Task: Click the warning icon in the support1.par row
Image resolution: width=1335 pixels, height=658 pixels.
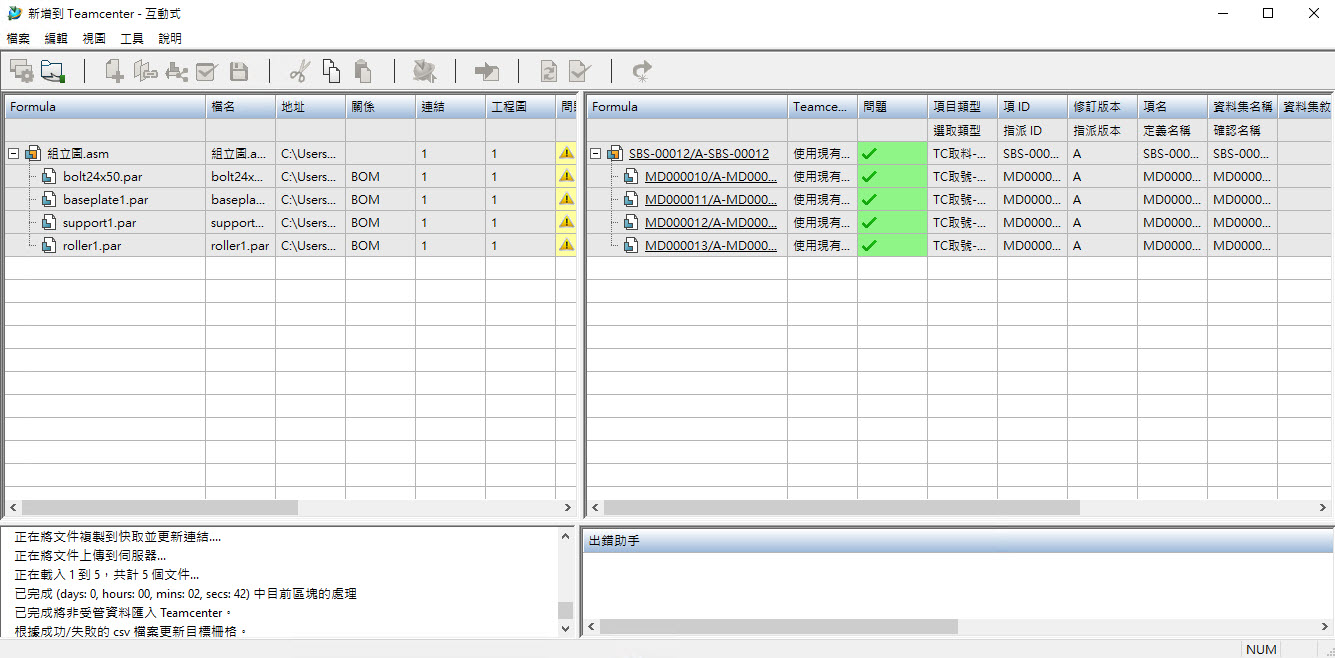Action: tap(566, 222)
